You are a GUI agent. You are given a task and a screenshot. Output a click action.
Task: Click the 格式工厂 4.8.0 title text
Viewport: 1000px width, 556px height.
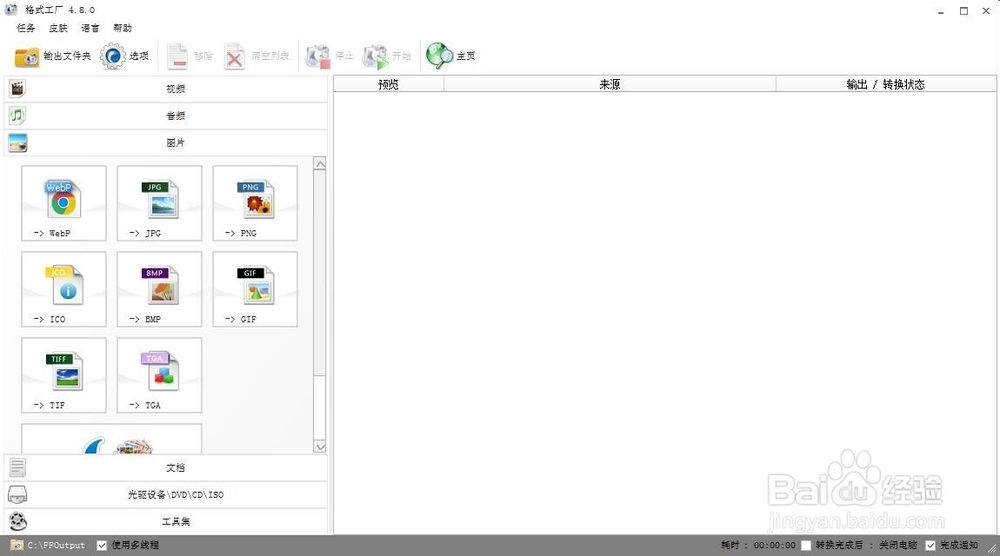pos(60,10)
